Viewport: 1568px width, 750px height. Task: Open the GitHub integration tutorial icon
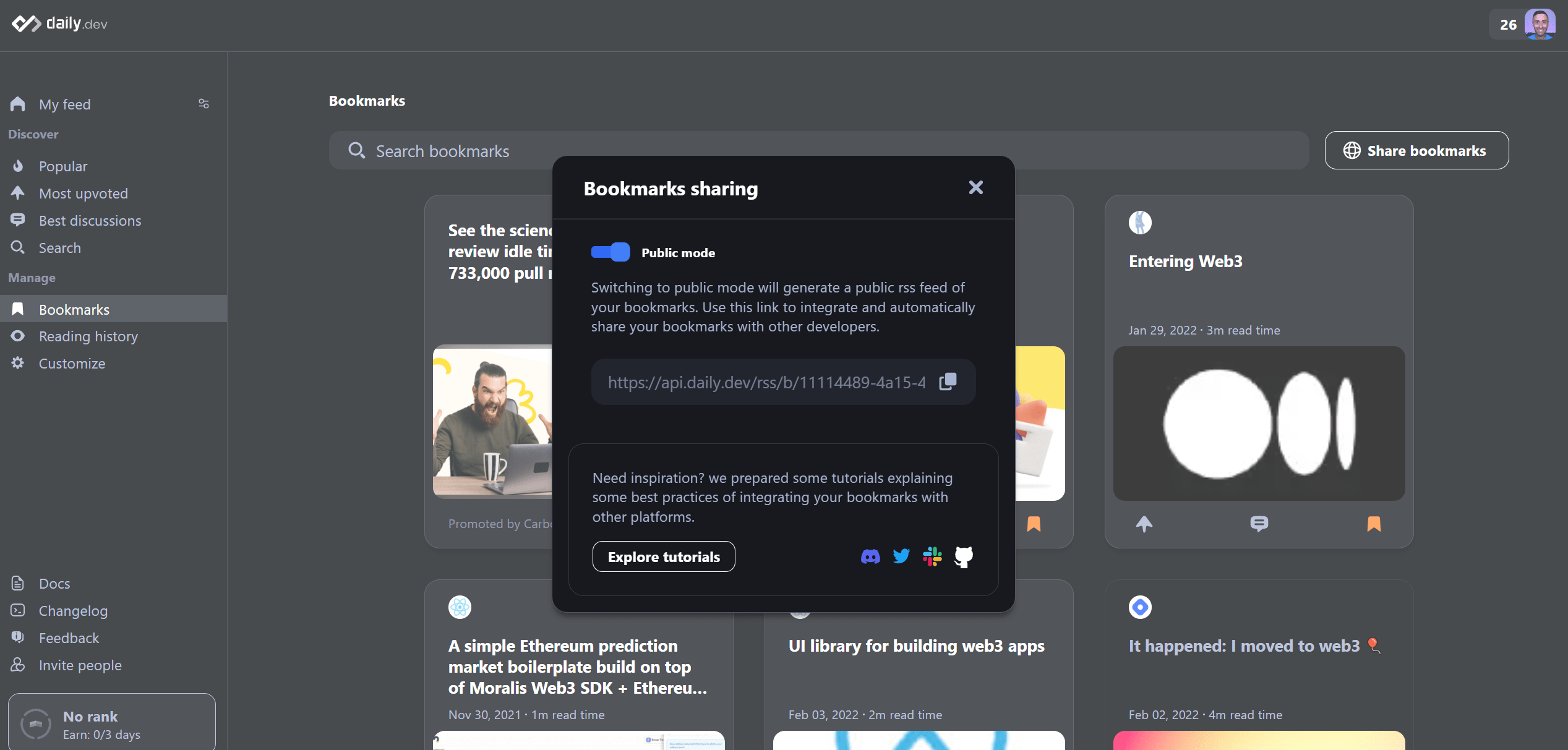(x=963, y=556)
